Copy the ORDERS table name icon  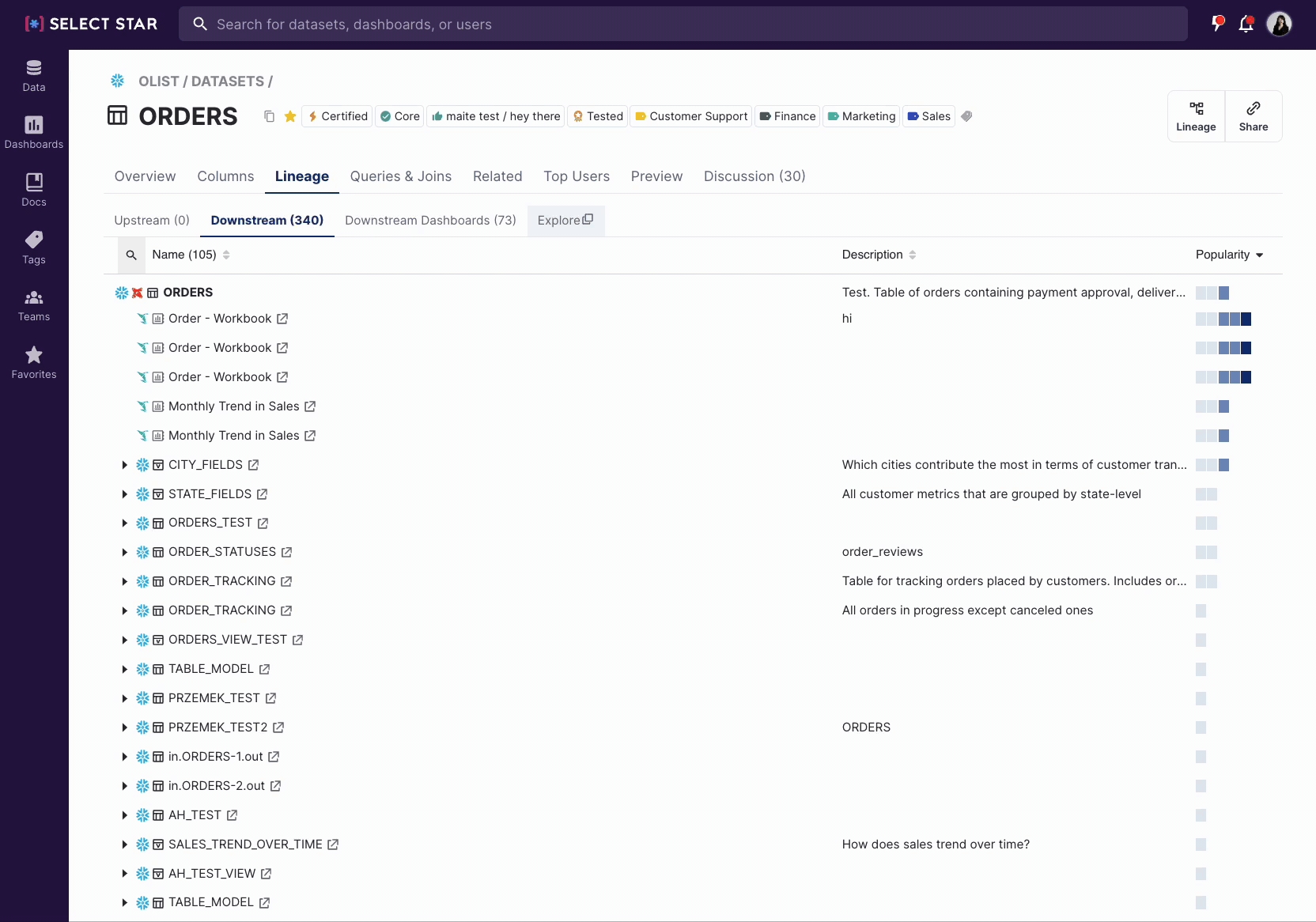click(x=269, y=116)
